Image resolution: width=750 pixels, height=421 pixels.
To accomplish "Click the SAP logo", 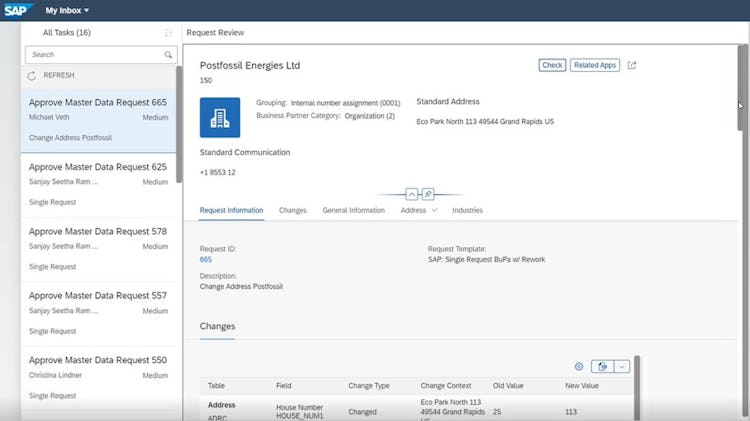I will [18, 10].
